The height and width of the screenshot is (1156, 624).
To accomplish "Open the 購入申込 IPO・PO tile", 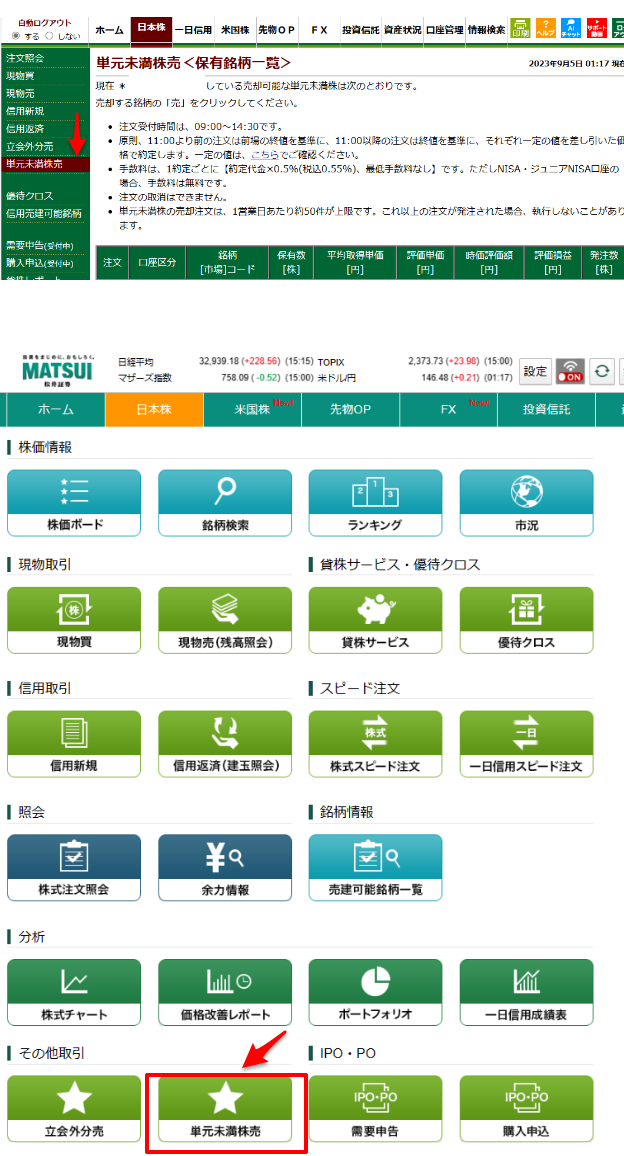I will 527,1108.
